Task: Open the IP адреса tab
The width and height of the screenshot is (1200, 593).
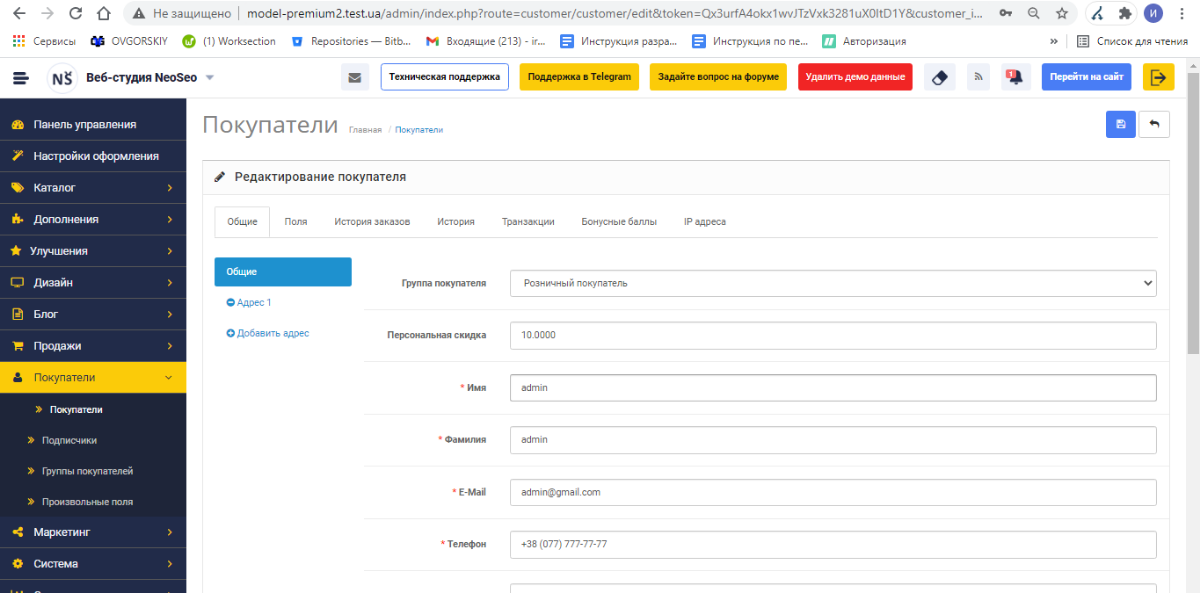Action: click(705, 221)
